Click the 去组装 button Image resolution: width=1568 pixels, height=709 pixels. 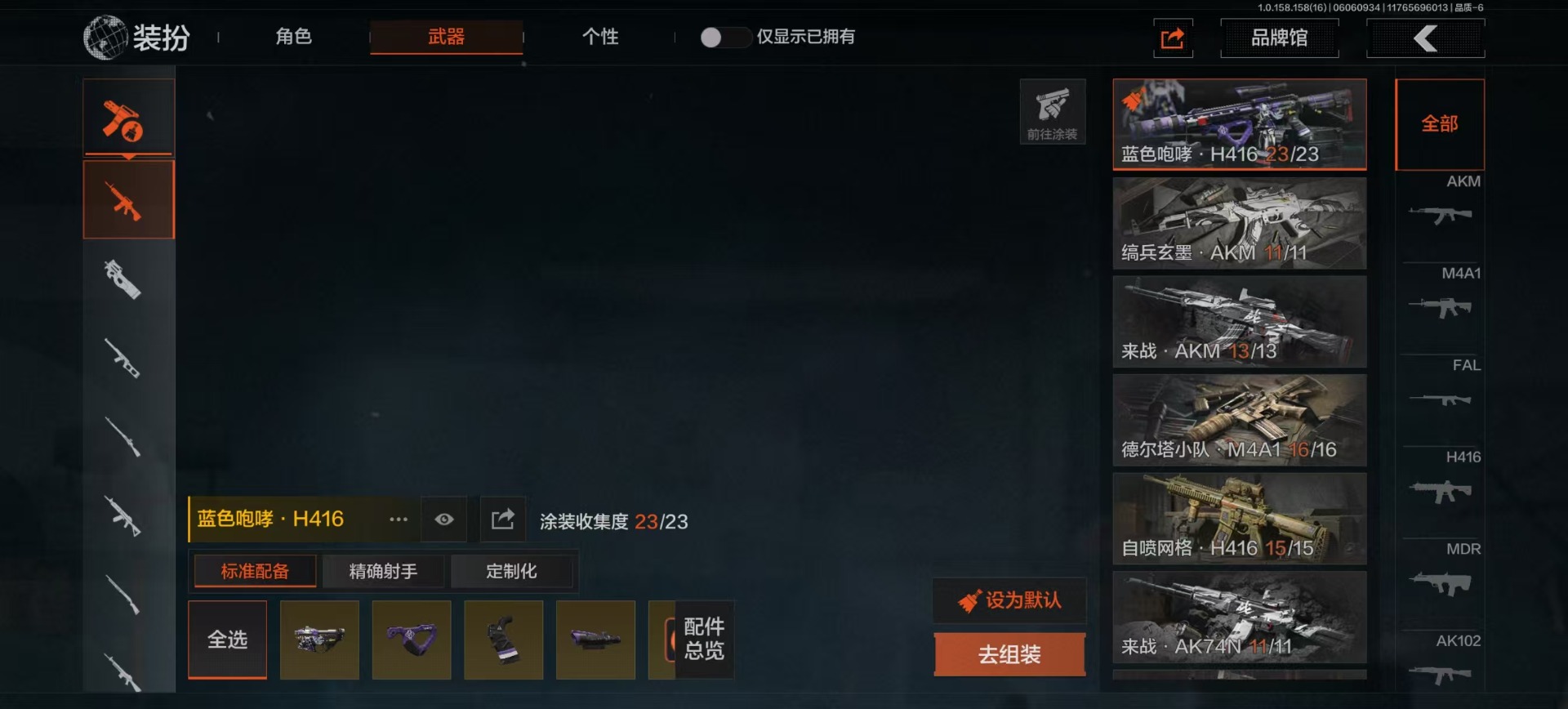coord(1009,654)
